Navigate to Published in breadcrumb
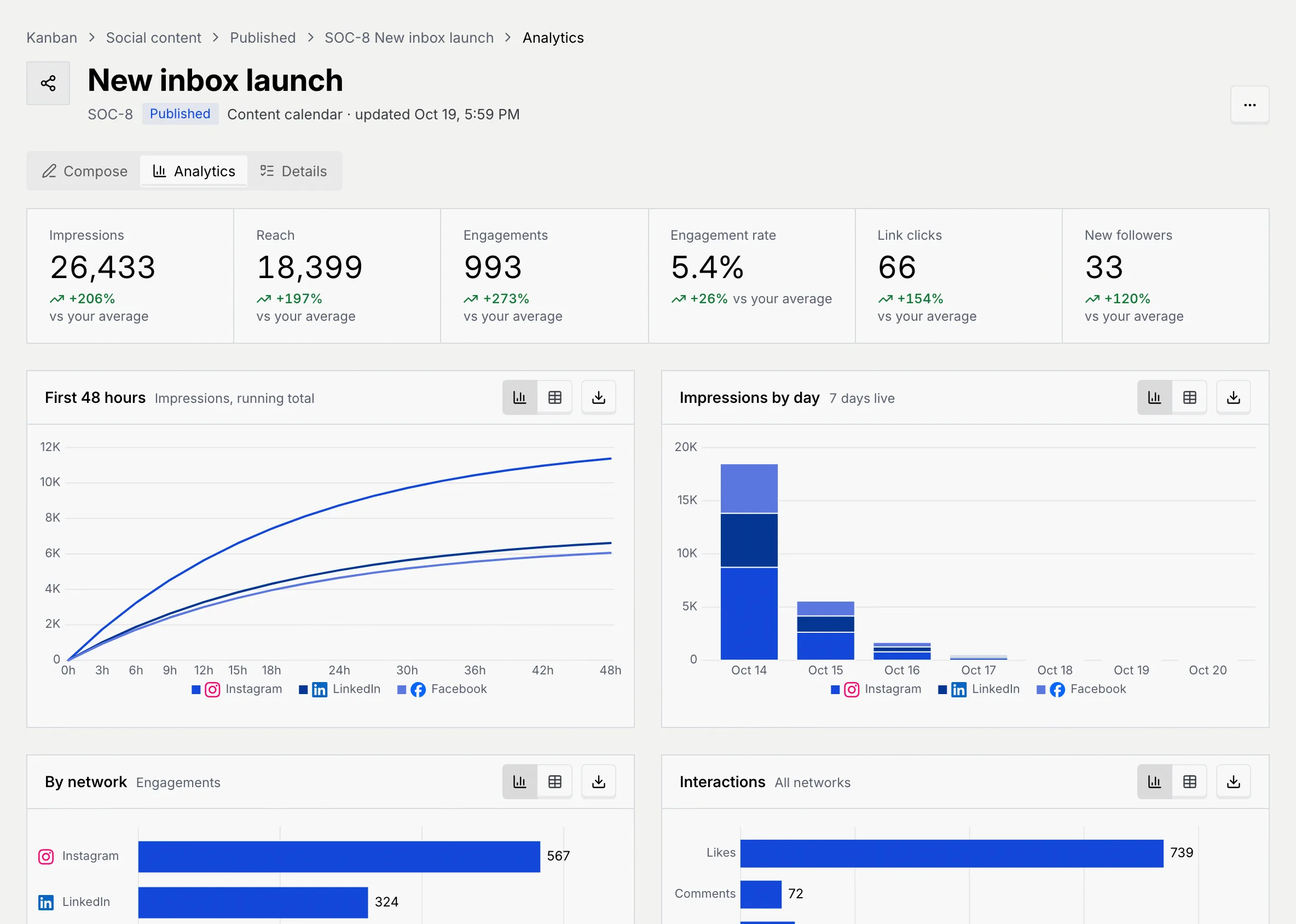Screen dimensions: 1296x924 pyautogui.click(x=263, y=38)
